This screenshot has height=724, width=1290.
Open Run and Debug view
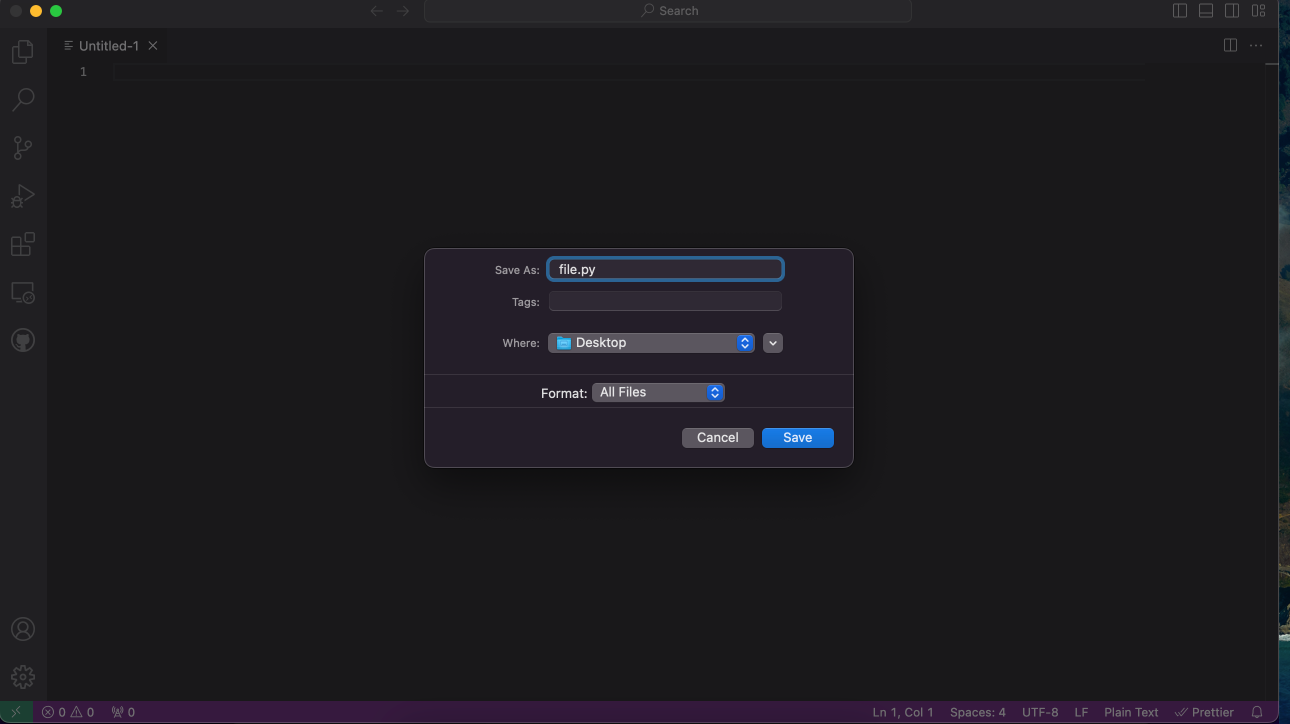pos(22,196)
